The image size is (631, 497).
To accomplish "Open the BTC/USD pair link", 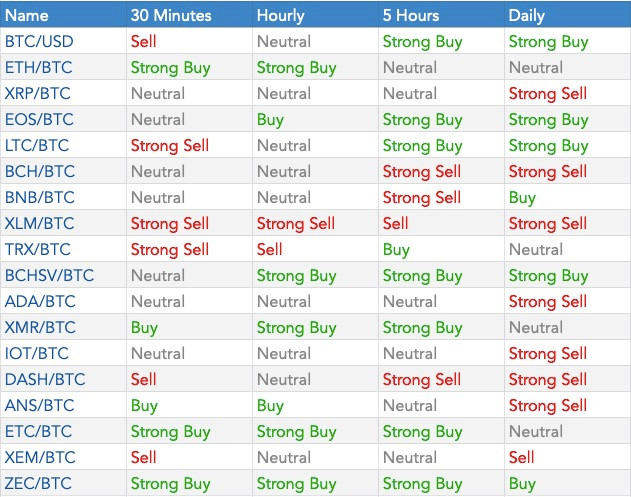I will pos(39,41).
